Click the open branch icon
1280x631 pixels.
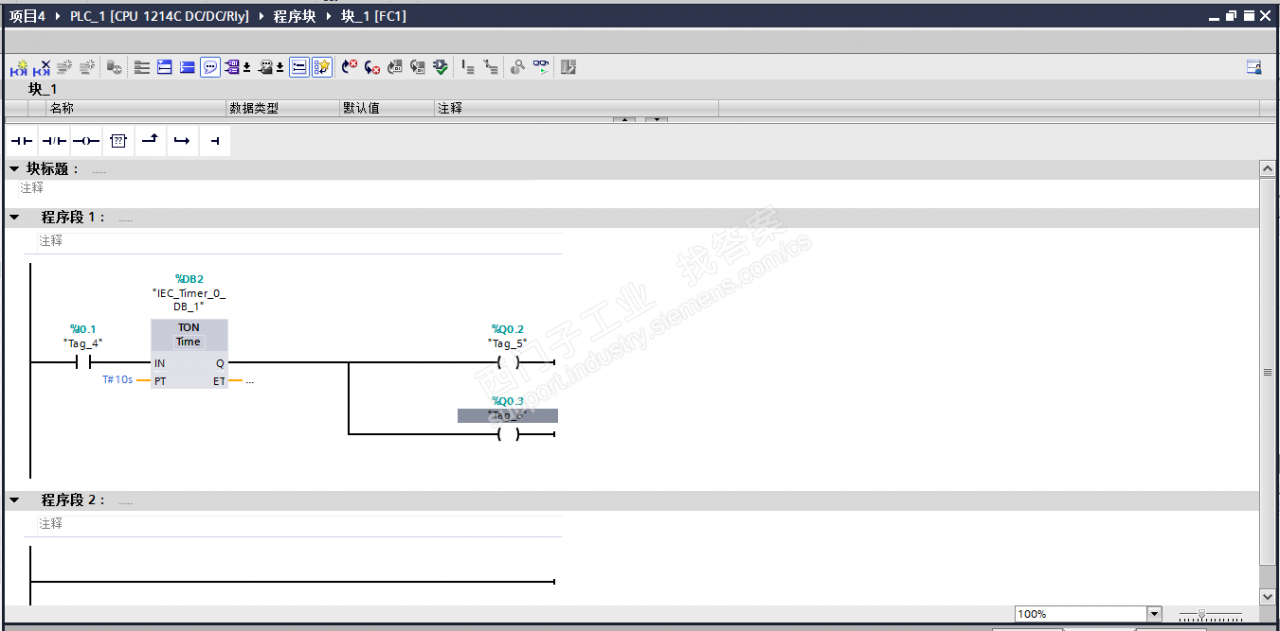tap(149, 142)
